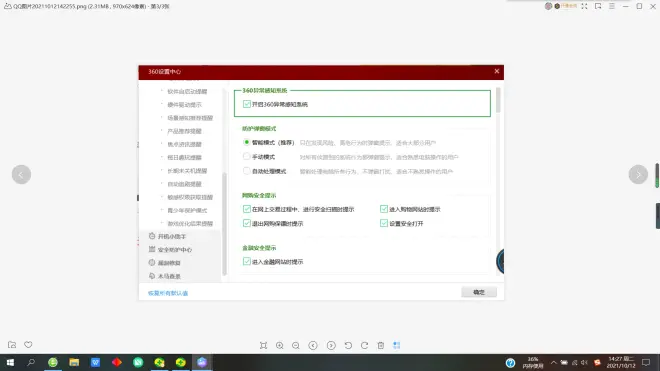Show previous picture with large left arrow
660x371 pixels.
click(21, 174)
